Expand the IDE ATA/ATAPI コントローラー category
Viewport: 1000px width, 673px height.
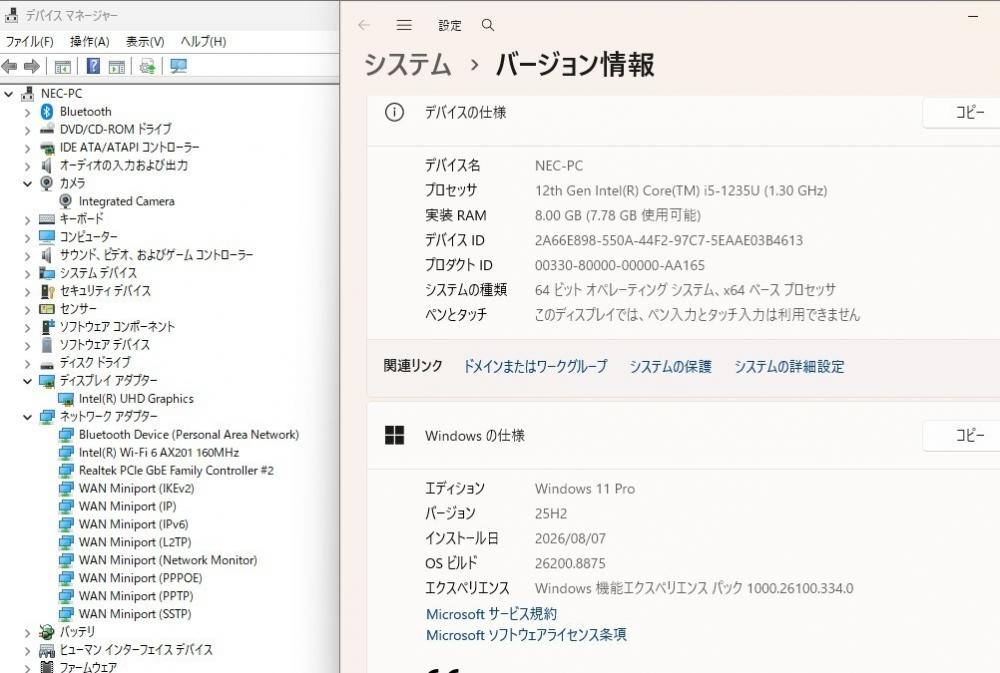(x=27, y=148)
